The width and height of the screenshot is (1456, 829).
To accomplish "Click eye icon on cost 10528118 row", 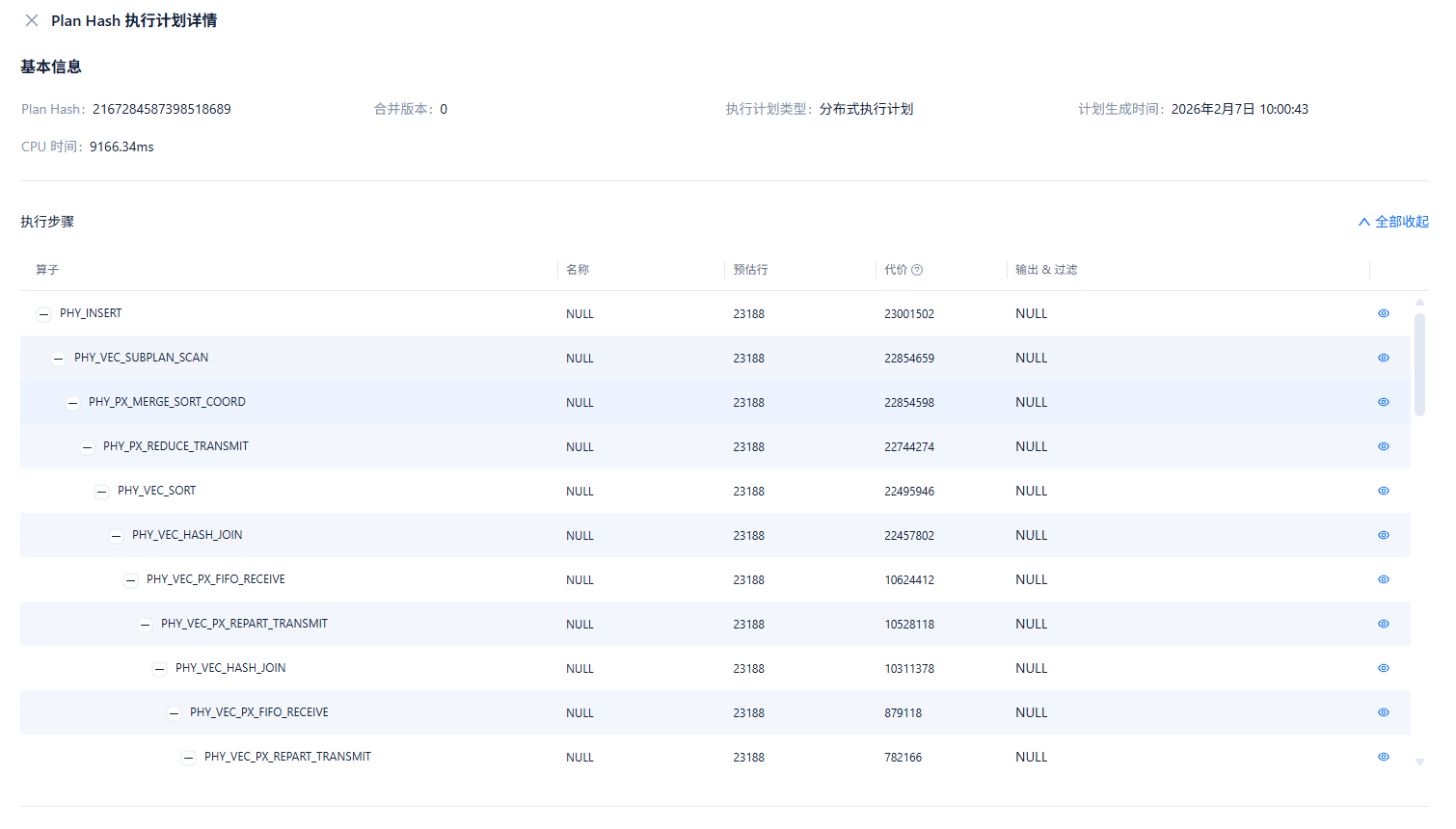I will click(x=1383, y=624).
